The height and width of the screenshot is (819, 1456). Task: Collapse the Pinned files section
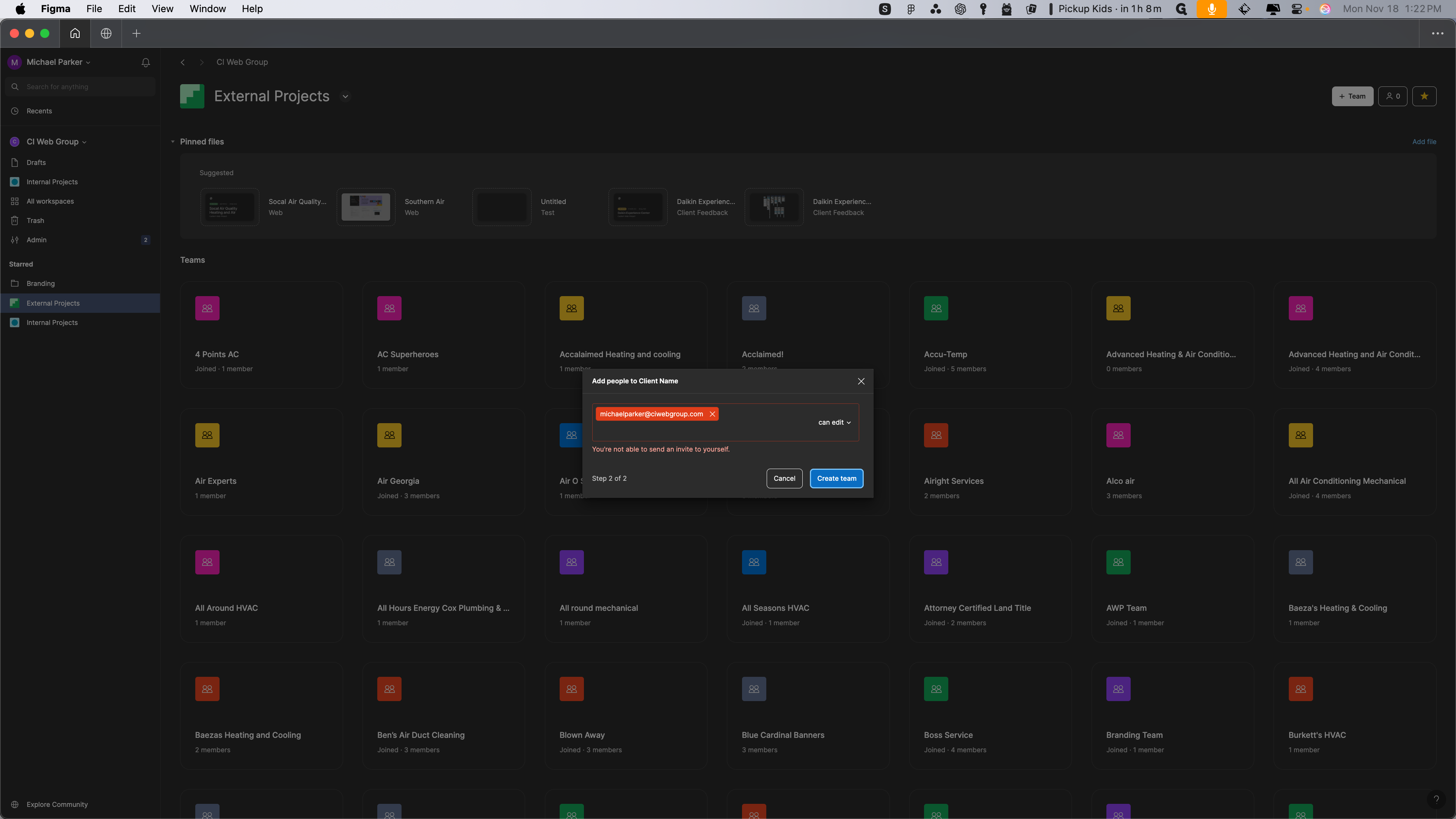click(x=173, y=142)
